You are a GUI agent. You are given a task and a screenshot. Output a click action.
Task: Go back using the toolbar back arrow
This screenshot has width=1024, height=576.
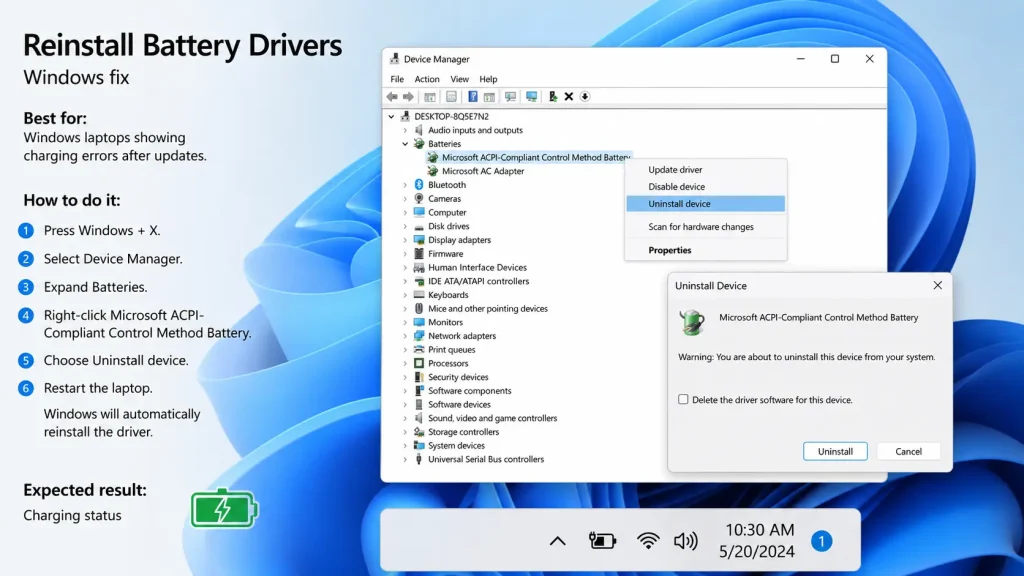tap(391, 97)
